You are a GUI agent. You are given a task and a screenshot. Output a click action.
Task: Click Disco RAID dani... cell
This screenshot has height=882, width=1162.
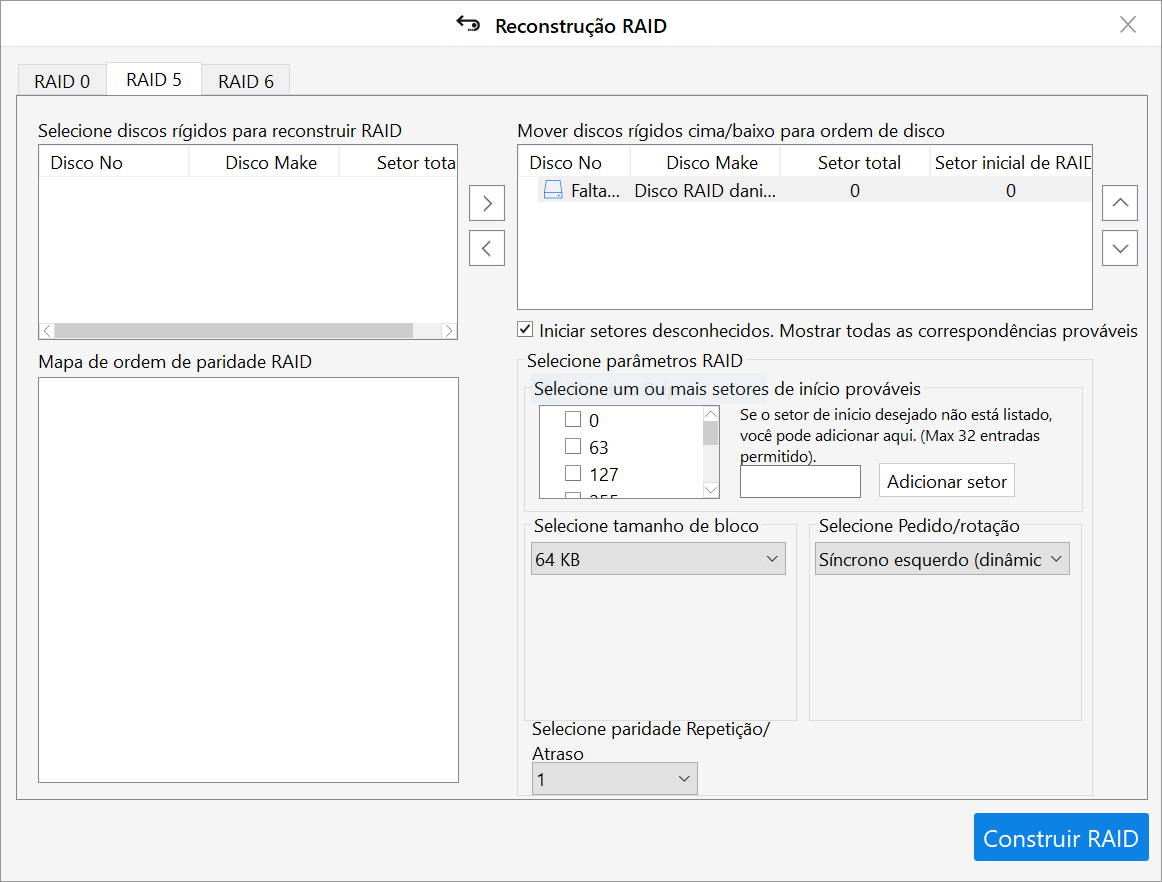[705, 190]
